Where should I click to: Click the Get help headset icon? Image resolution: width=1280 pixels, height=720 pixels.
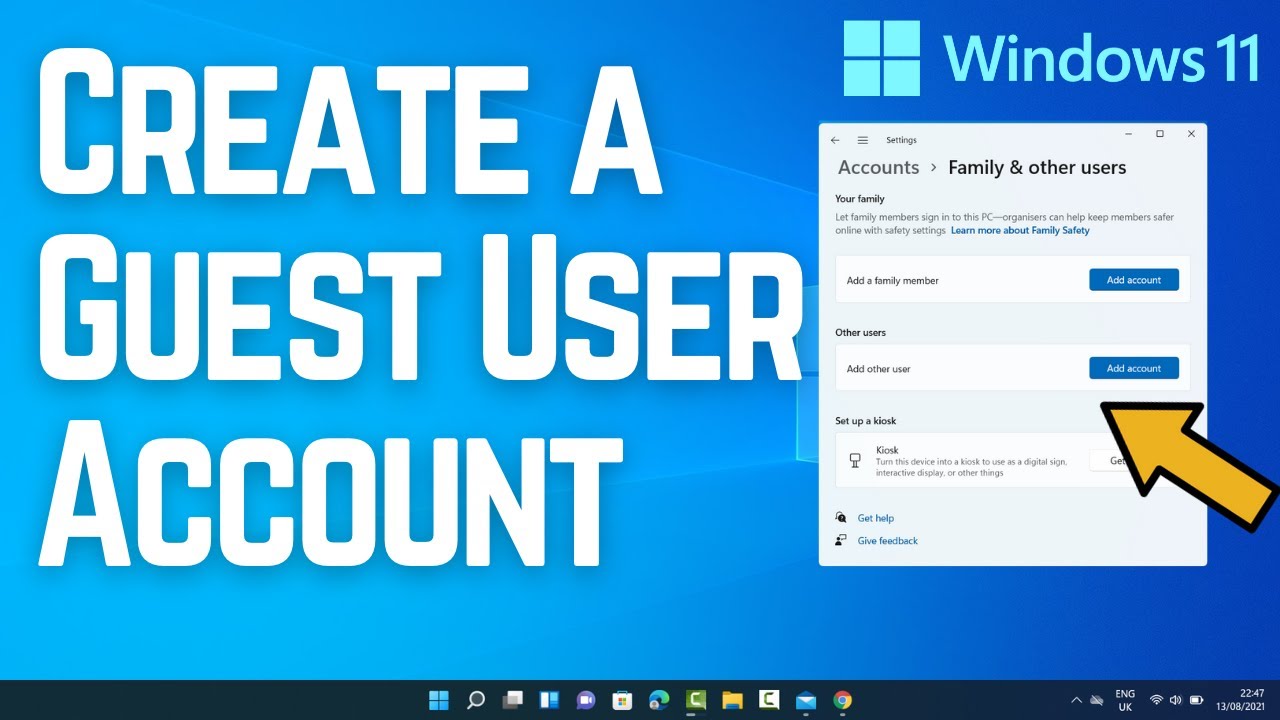(x=841, y=518)
